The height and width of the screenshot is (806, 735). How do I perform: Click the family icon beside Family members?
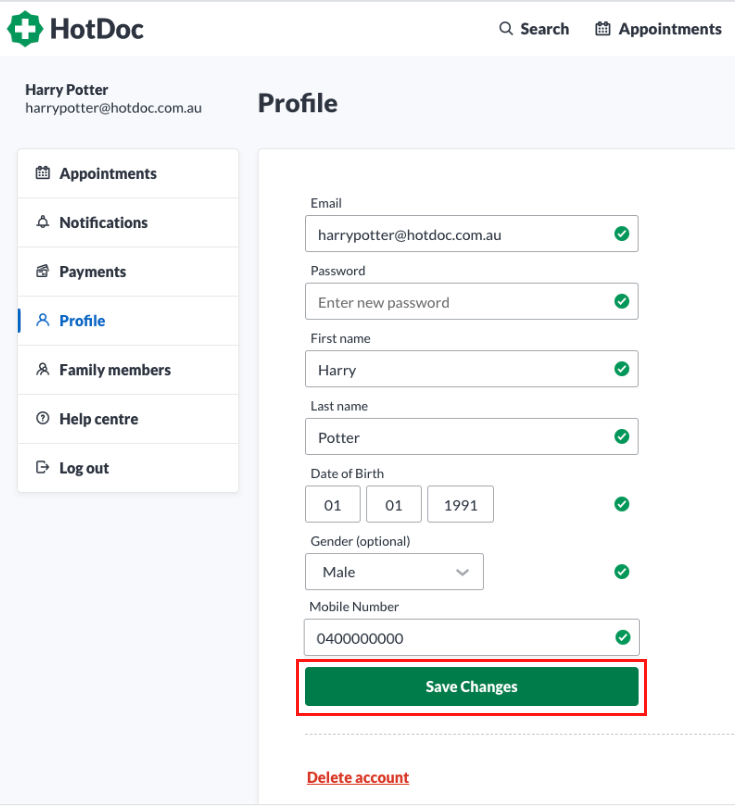[x=43, y=369]
